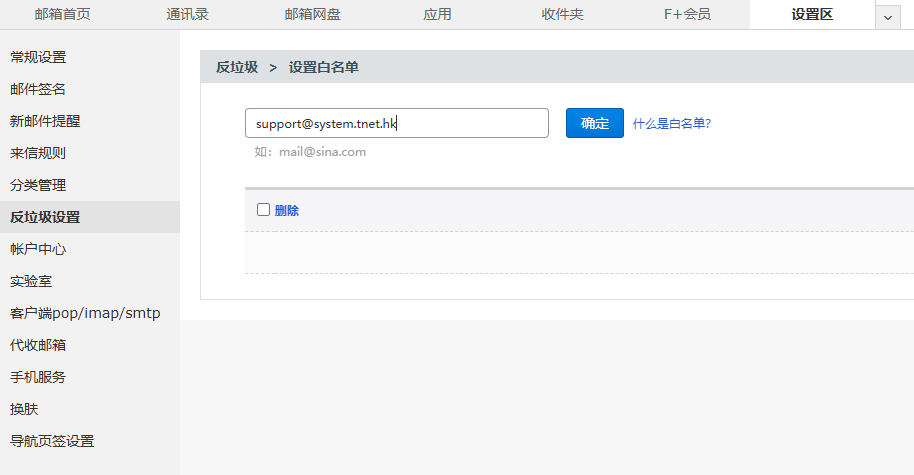Open the 收件夹 tab
The height and width of the screenshot is (475, 914).
point(562,14)
